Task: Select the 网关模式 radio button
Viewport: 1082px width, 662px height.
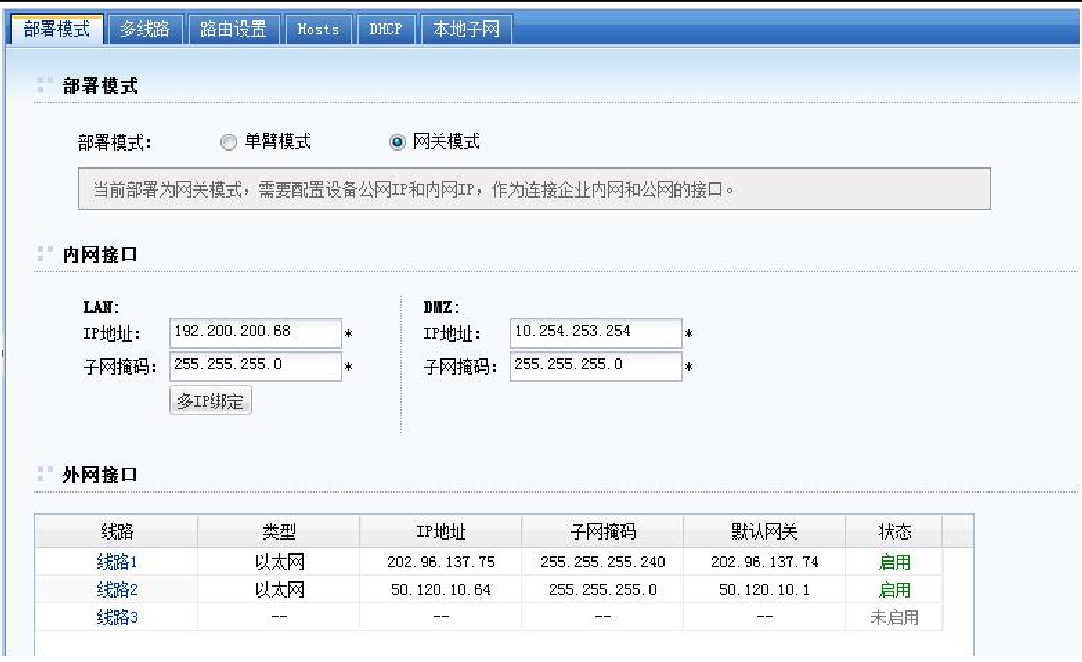Action: point(397,142)
